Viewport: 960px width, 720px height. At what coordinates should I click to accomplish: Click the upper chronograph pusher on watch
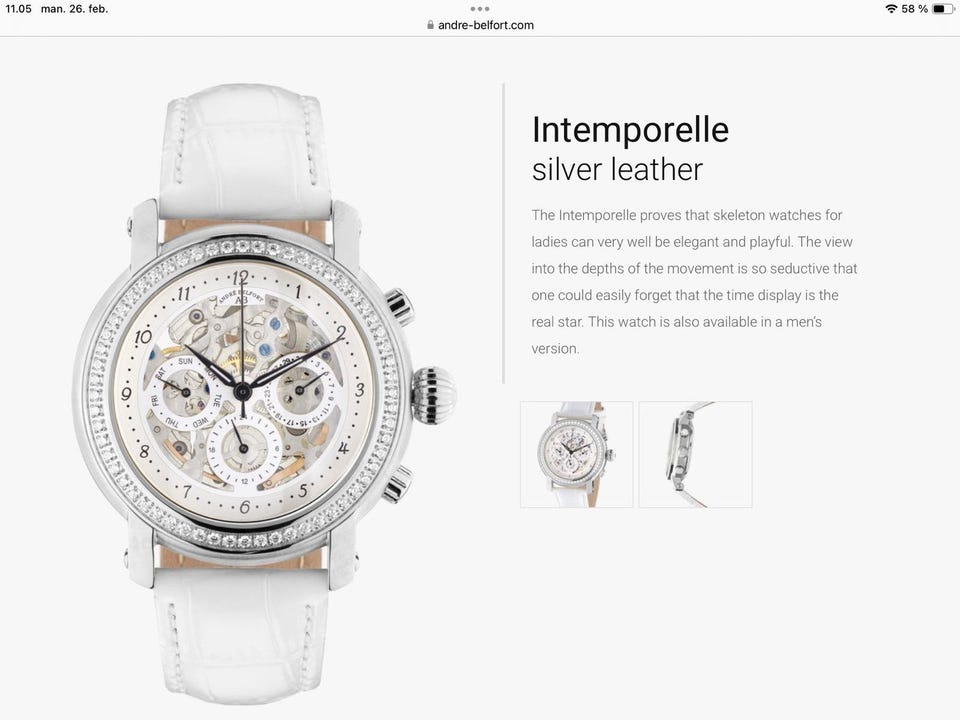[x=399, y=304]
